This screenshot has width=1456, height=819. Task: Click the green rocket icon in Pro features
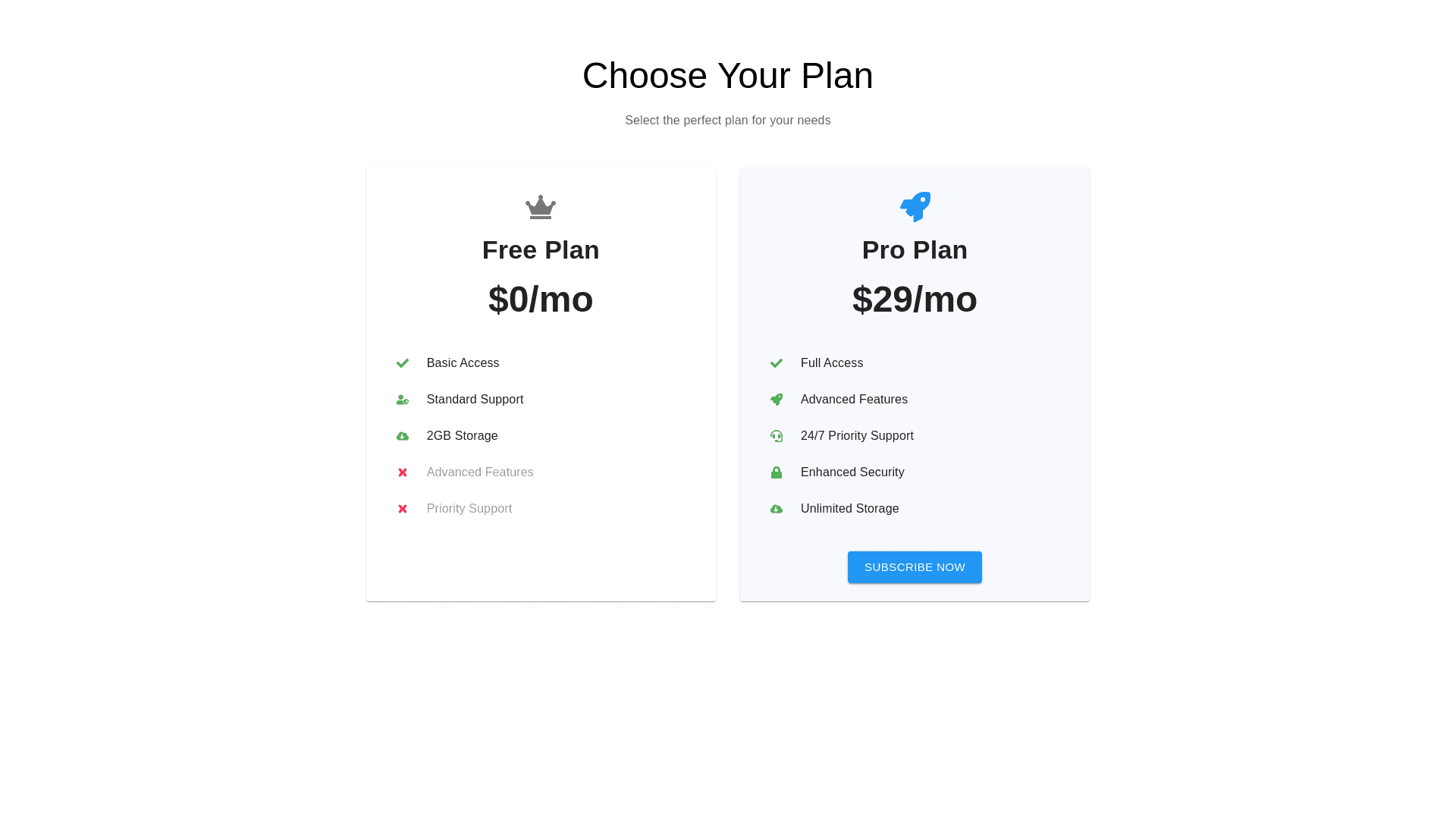coord(777,400)
